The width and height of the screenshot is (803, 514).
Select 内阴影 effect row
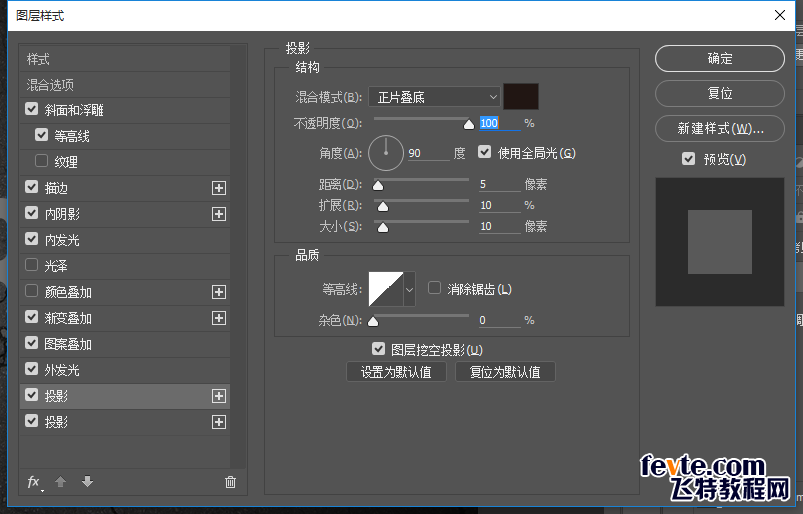[125, 214]
